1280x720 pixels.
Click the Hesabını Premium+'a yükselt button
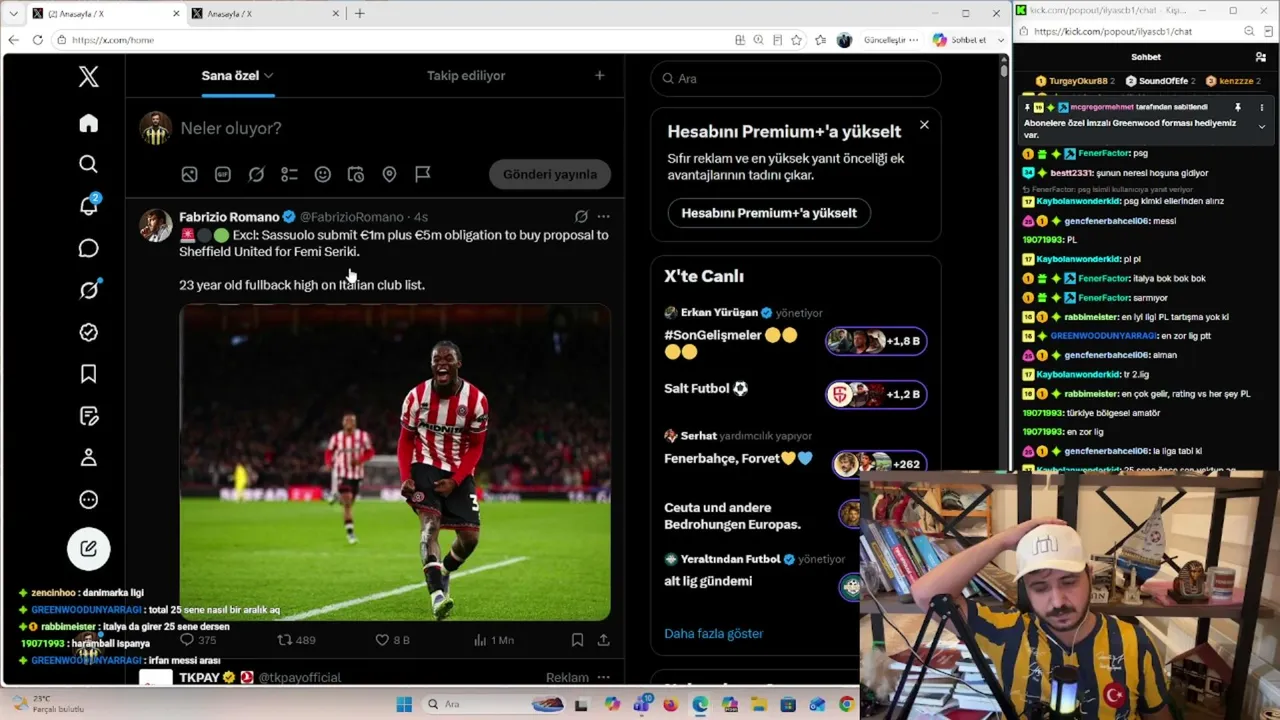(x=769, y=213)
